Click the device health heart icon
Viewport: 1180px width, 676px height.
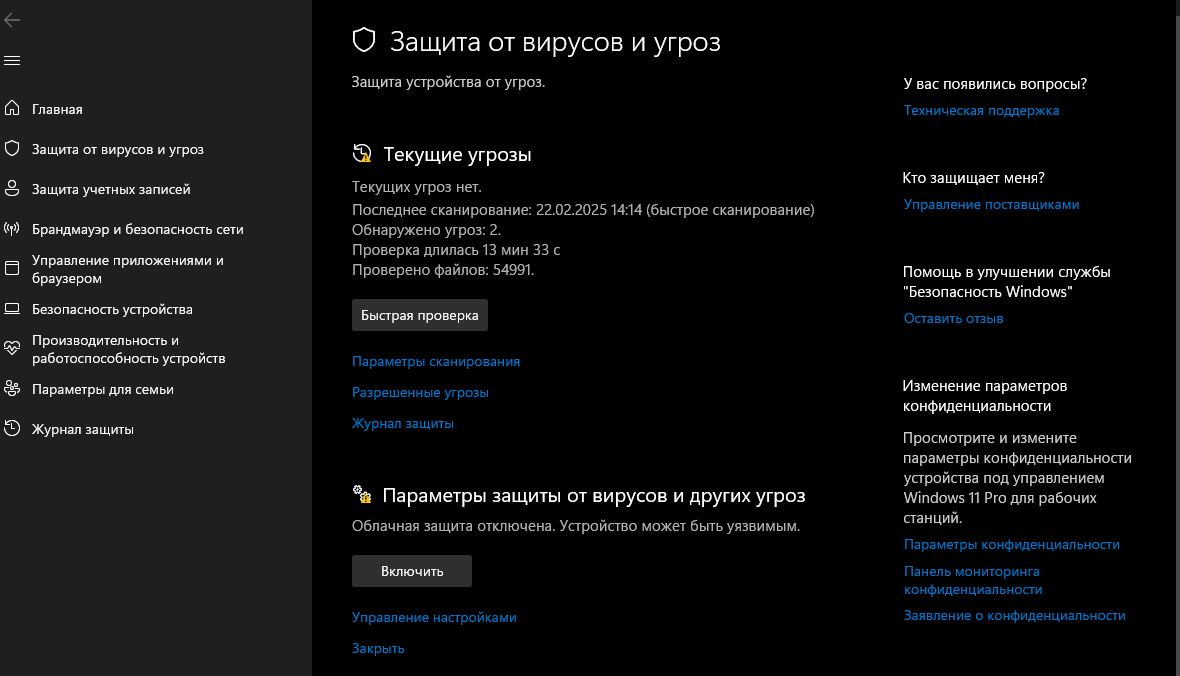12,349
